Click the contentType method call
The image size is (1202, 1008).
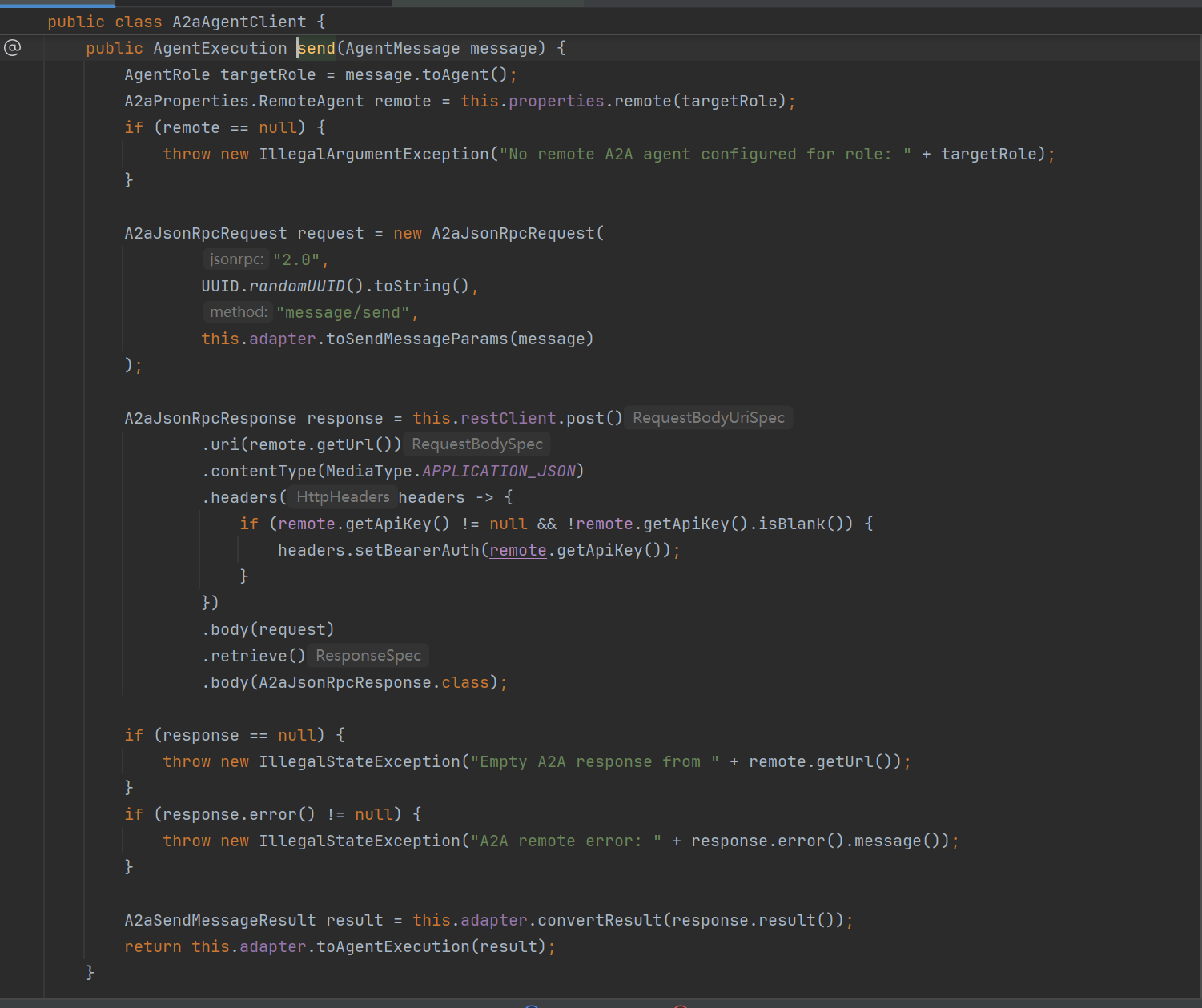pos(263,471)
